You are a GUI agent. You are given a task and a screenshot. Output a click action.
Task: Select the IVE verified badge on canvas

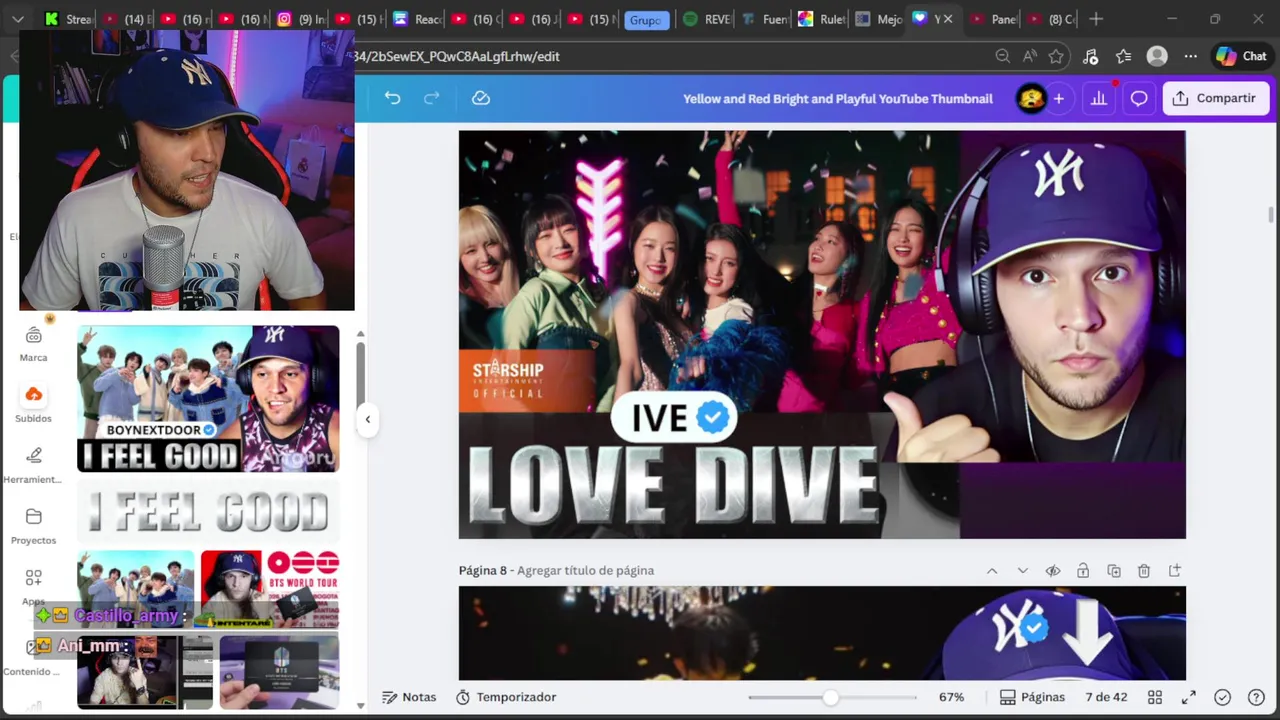tap(674, 418)
